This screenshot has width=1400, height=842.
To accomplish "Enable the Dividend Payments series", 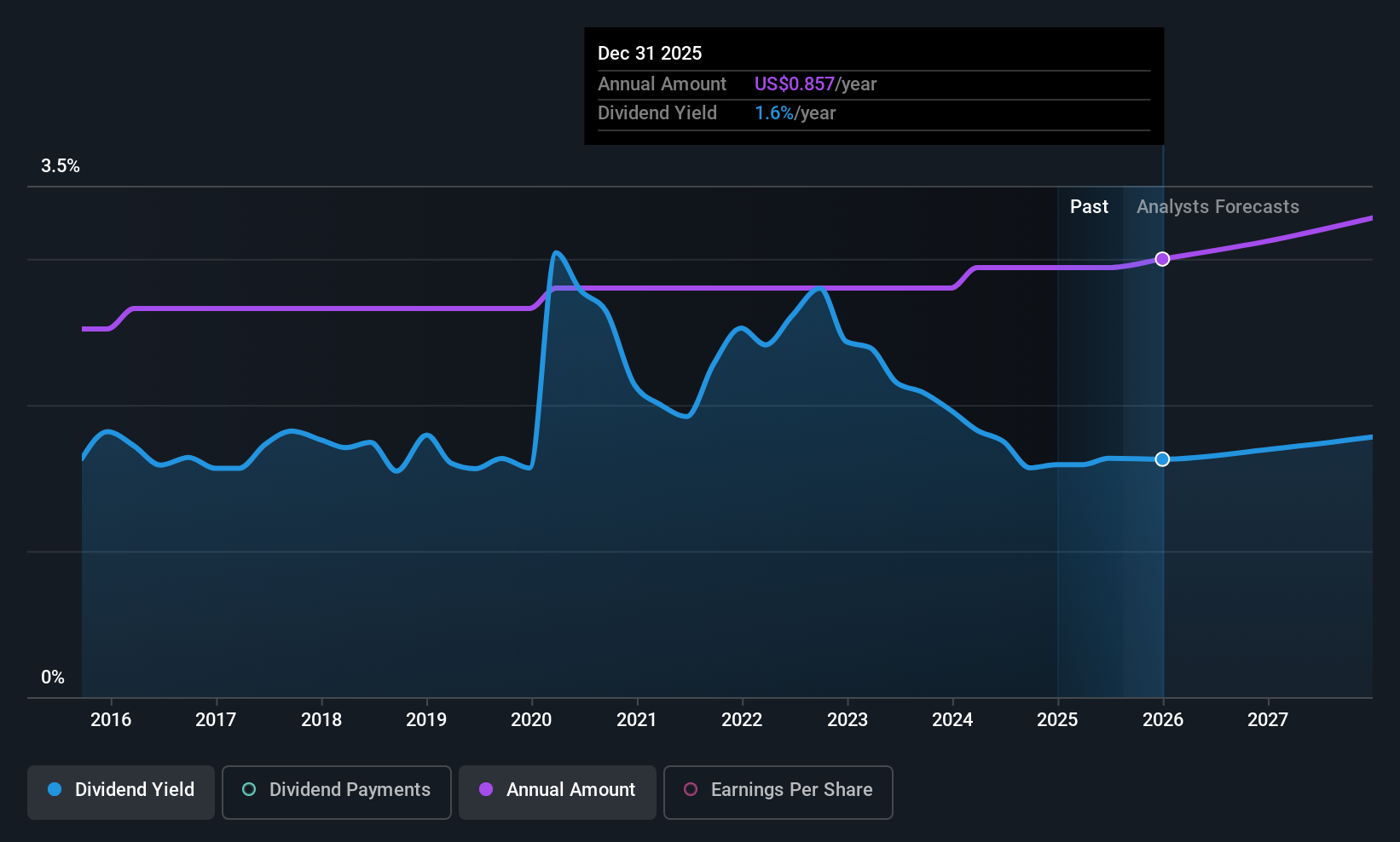I will tap(337, 793).
